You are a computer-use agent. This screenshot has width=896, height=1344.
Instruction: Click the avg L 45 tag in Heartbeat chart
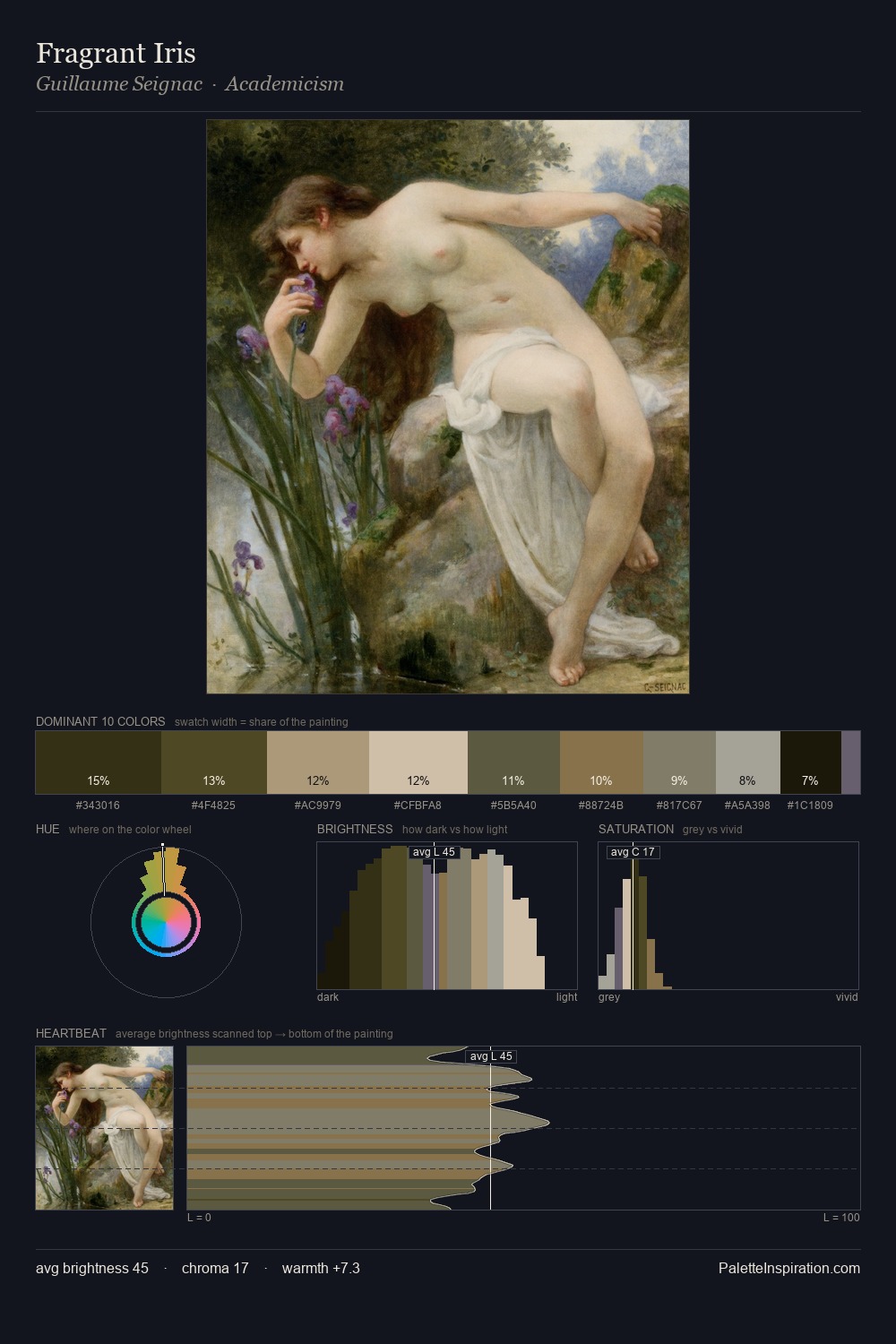click(491, 1056)
